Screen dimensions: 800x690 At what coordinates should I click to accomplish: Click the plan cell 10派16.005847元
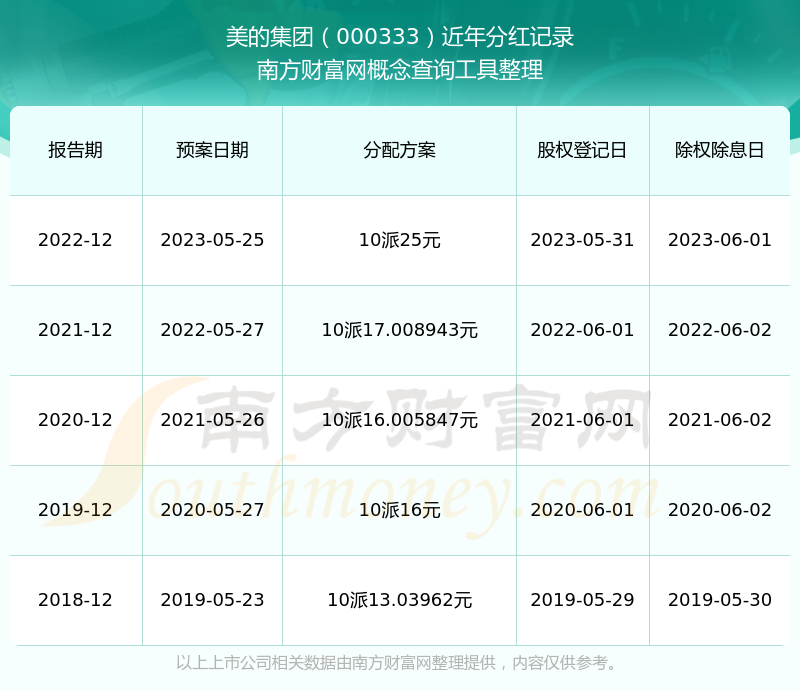click(x=399, y=420)
